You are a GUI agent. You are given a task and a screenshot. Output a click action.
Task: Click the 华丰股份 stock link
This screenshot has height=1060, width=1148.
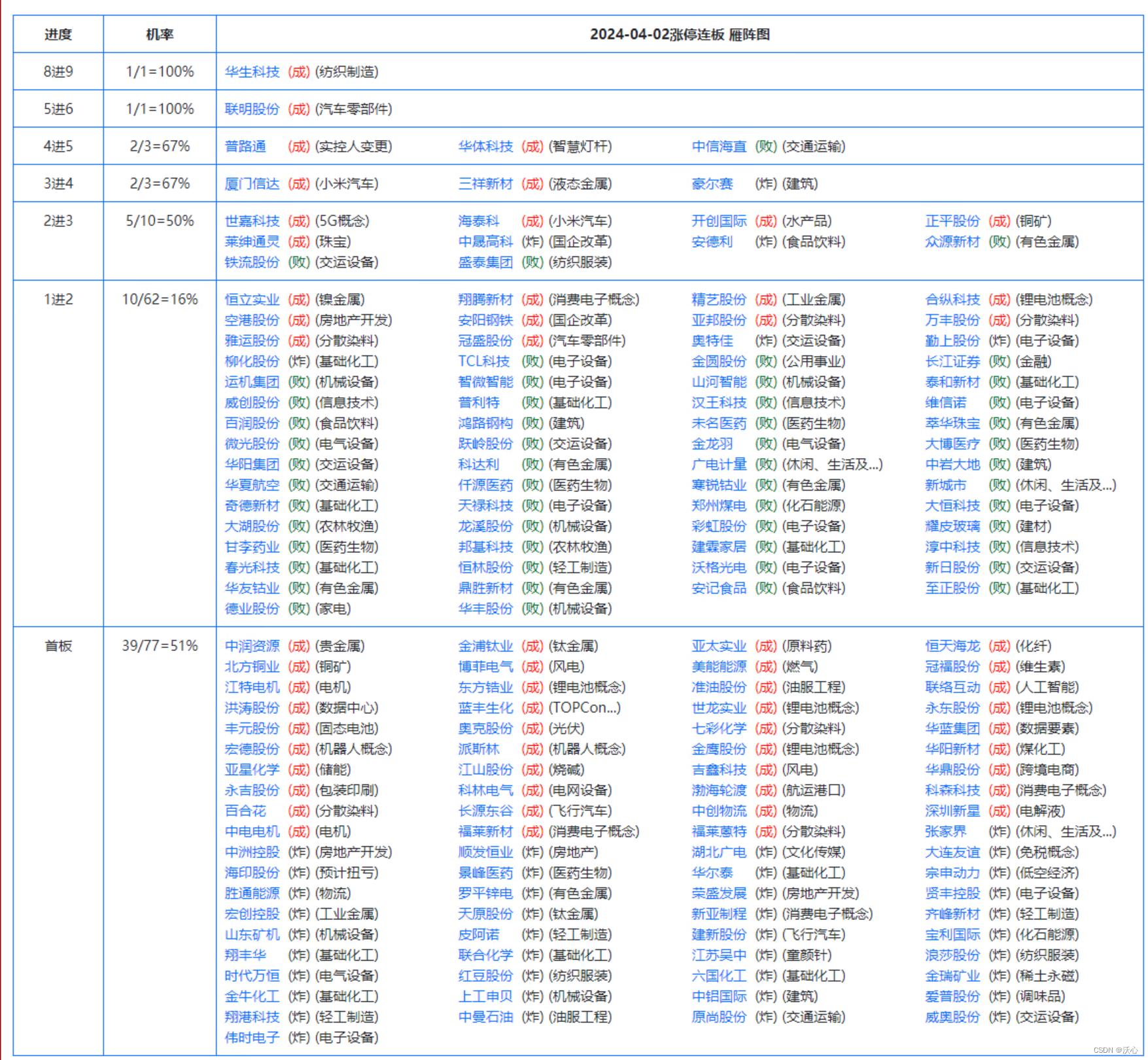pos(485,609)
